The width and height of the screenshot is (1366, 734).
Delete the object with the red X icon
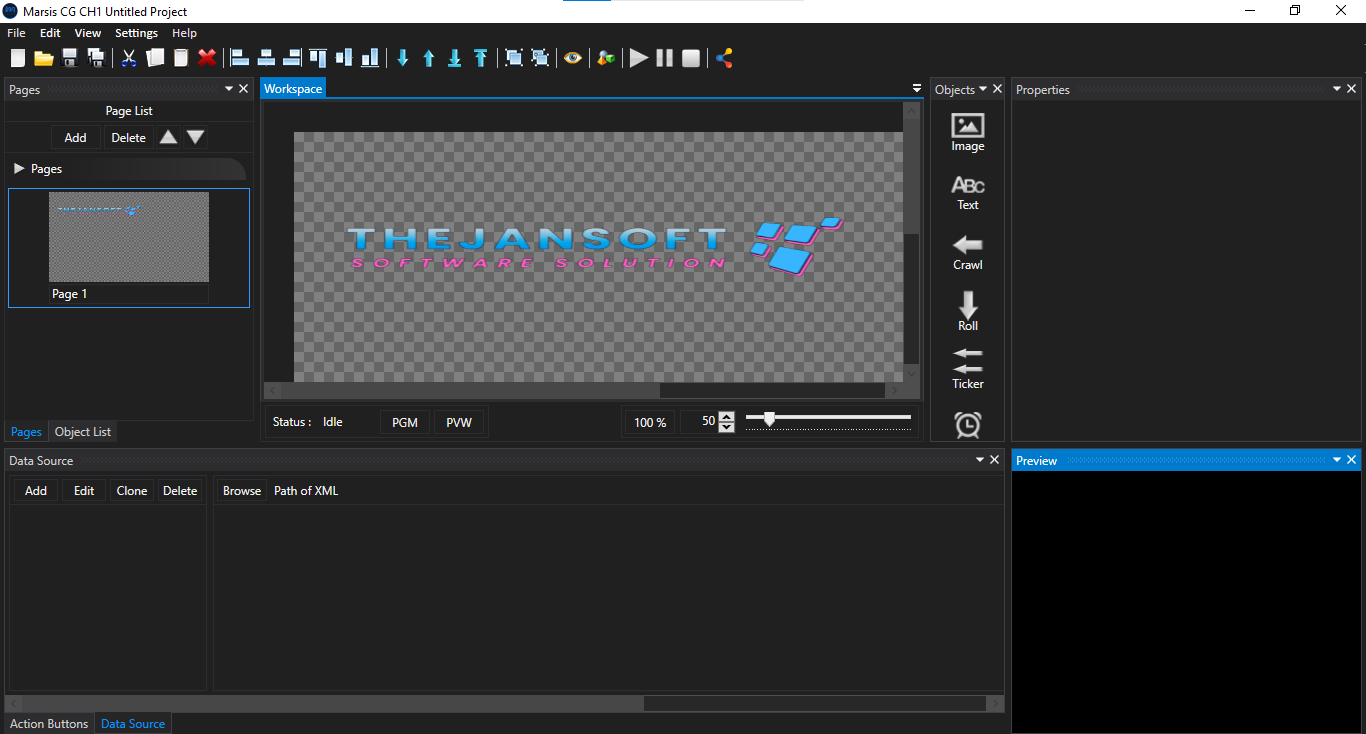(x=207, y=58)
